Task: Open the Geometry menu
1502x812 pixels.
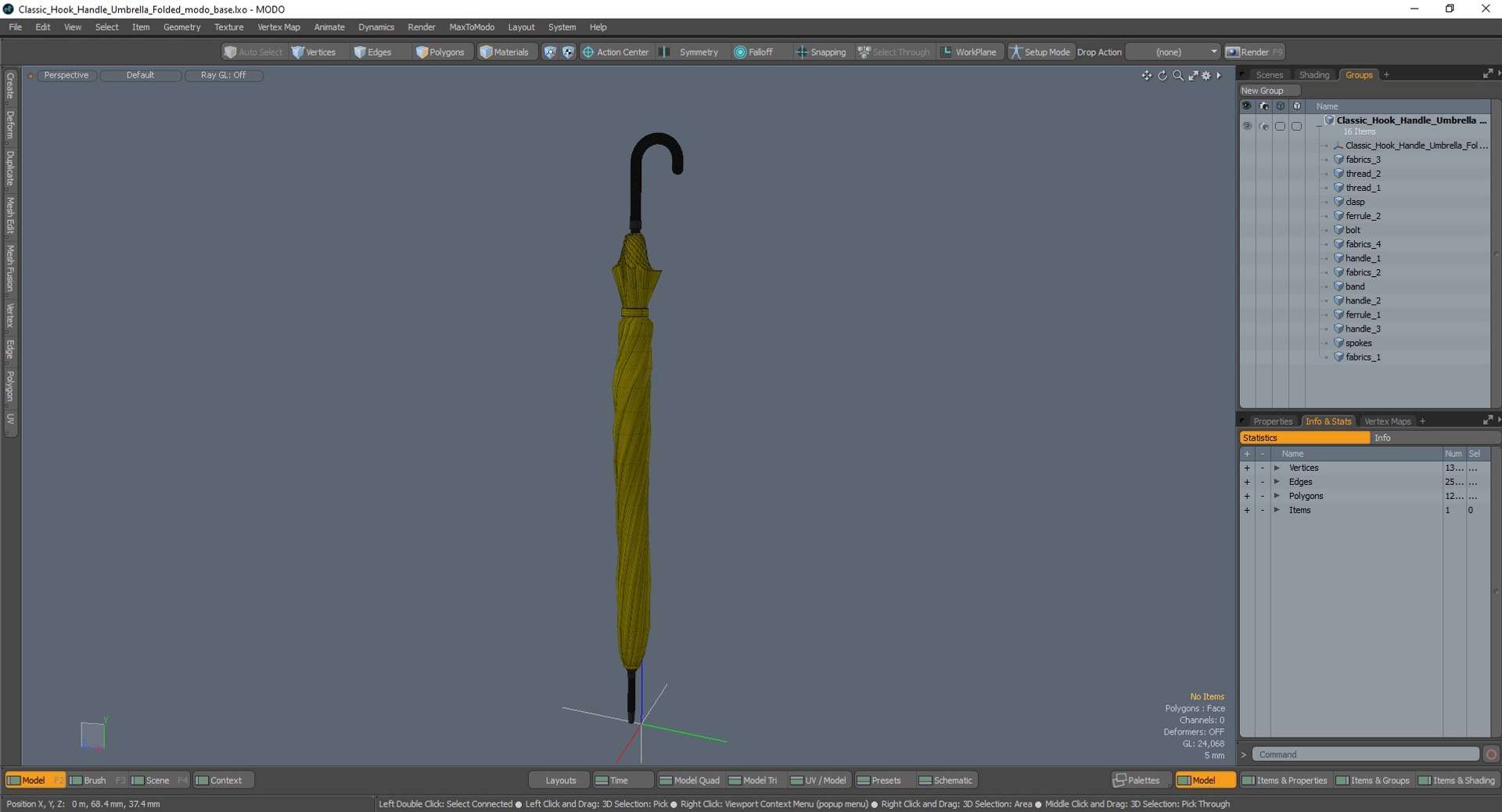Action: click(182, 27)
